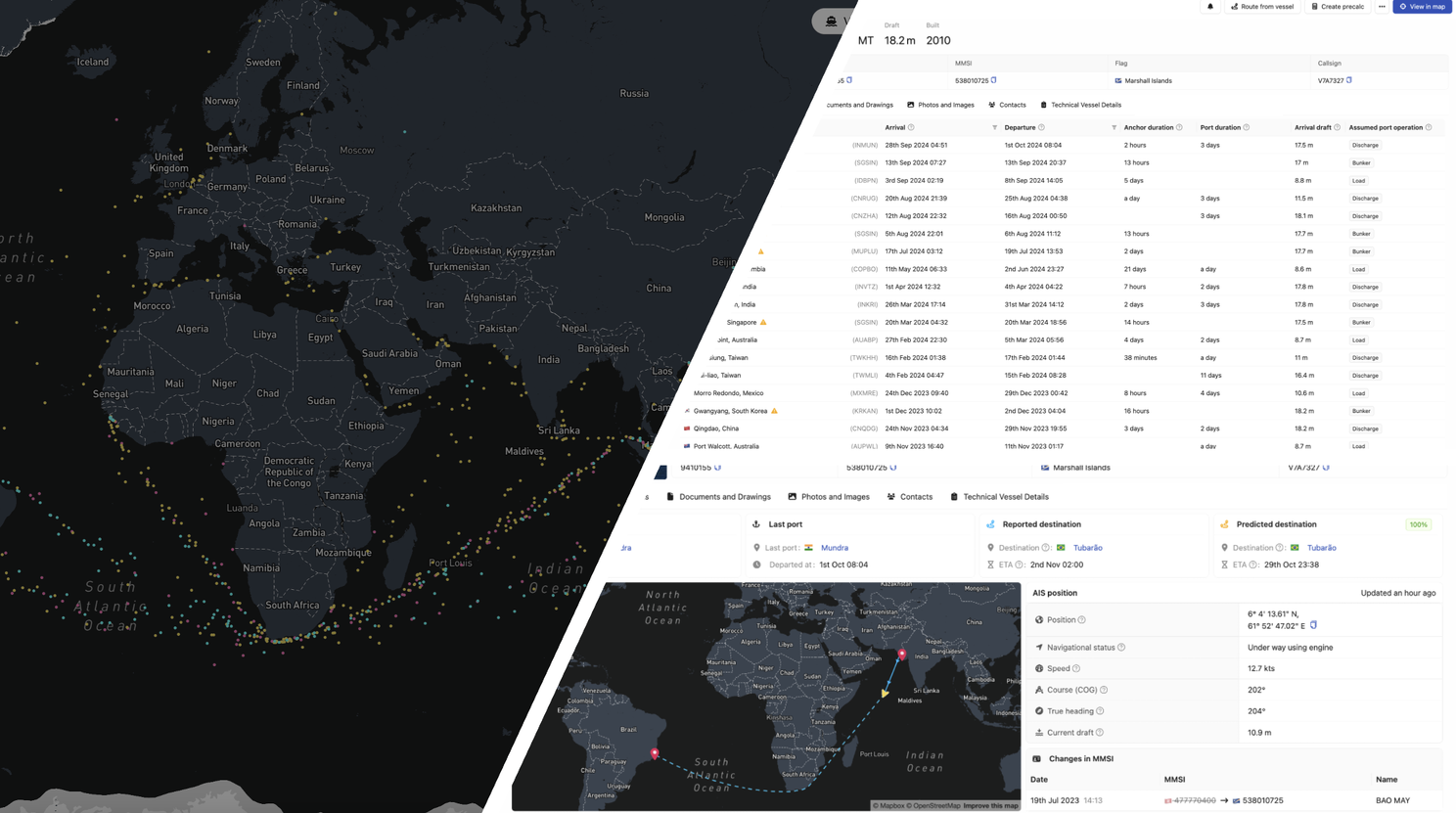Click the View in map button
This screenshot has height=813, width=1456.
pyautogui.click(x=1422, y=7)
